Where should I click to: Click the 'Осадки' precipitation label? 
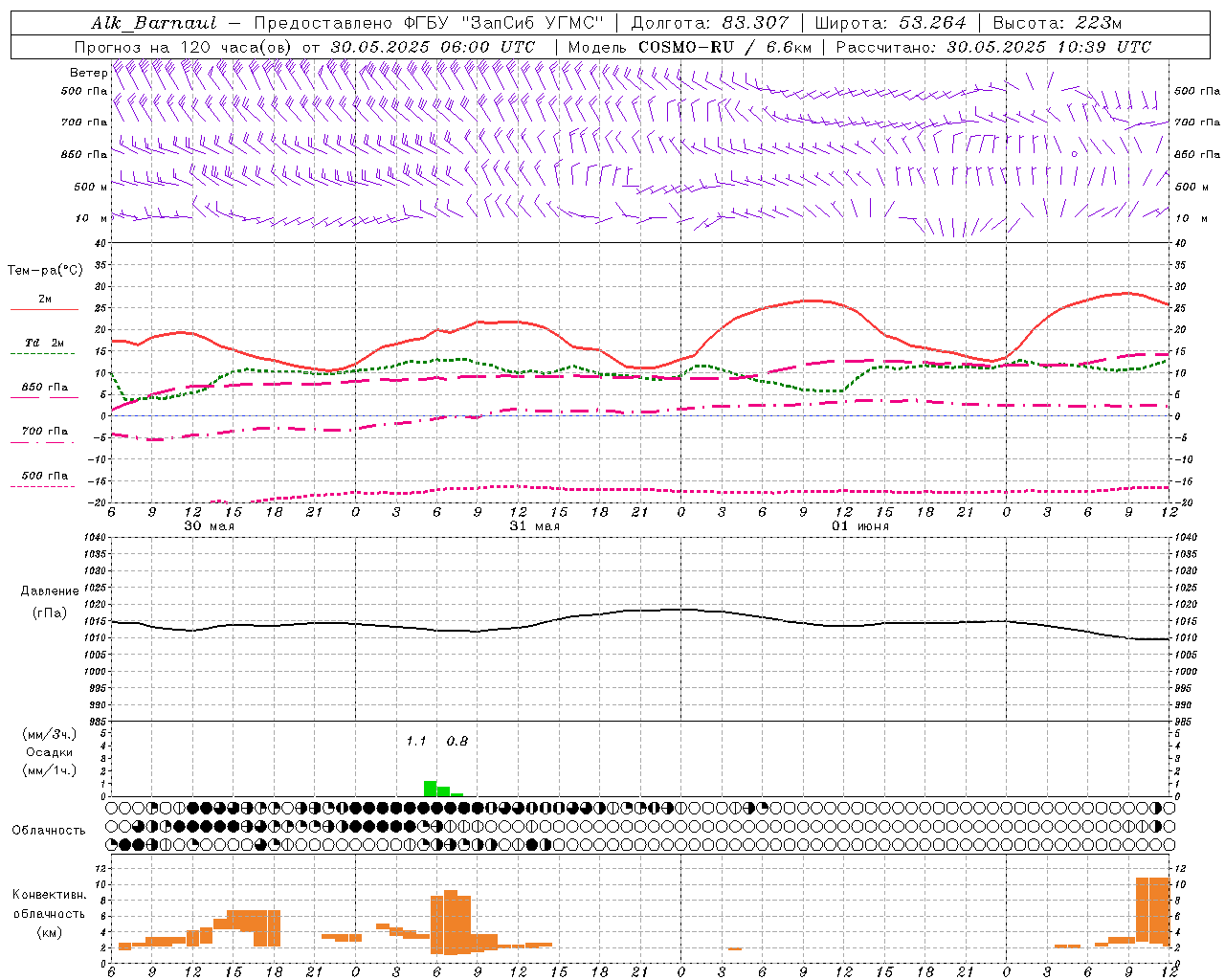point(49,753)
